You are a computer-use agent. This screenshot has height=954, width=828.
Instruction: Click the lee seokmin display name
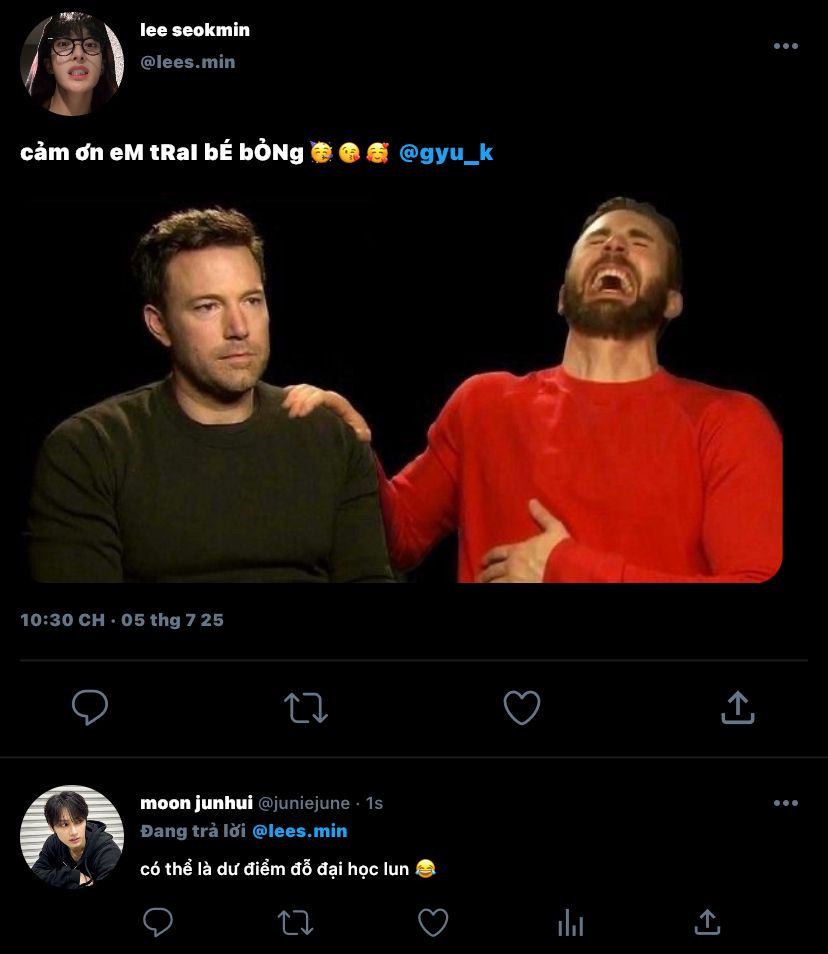(195, 30)
